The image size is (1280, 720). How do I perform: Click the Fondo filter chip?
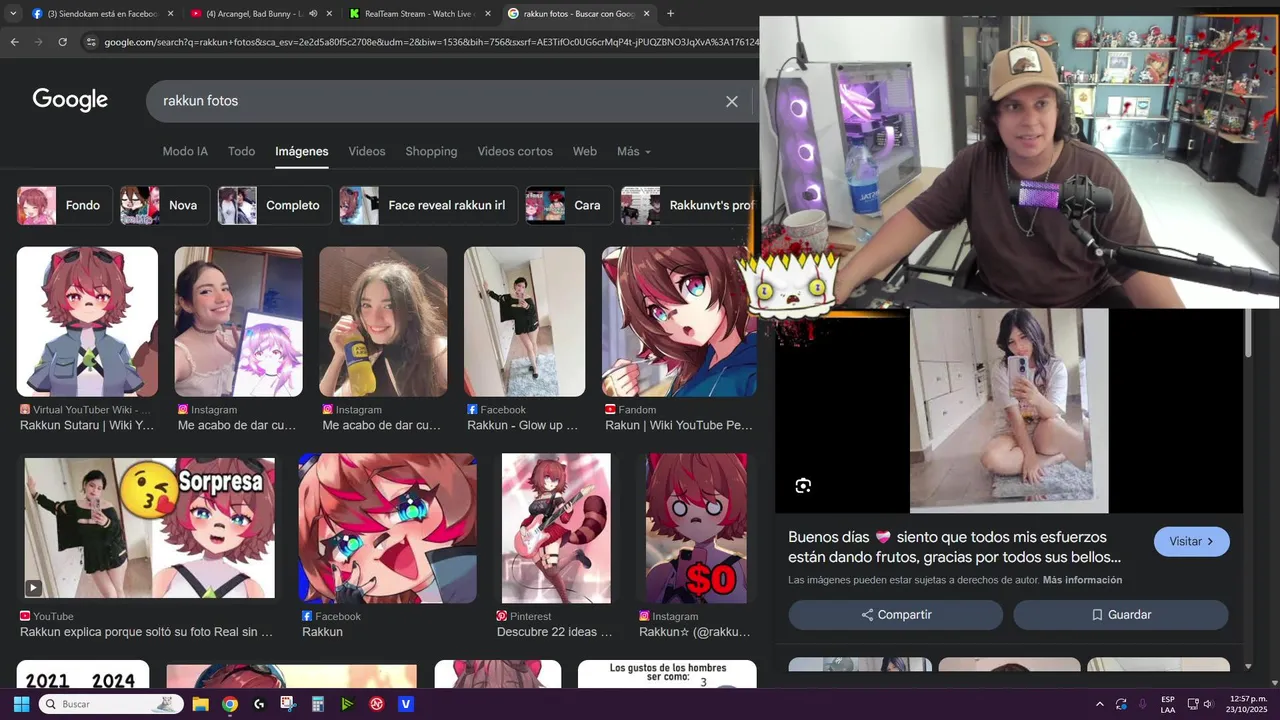64,205
